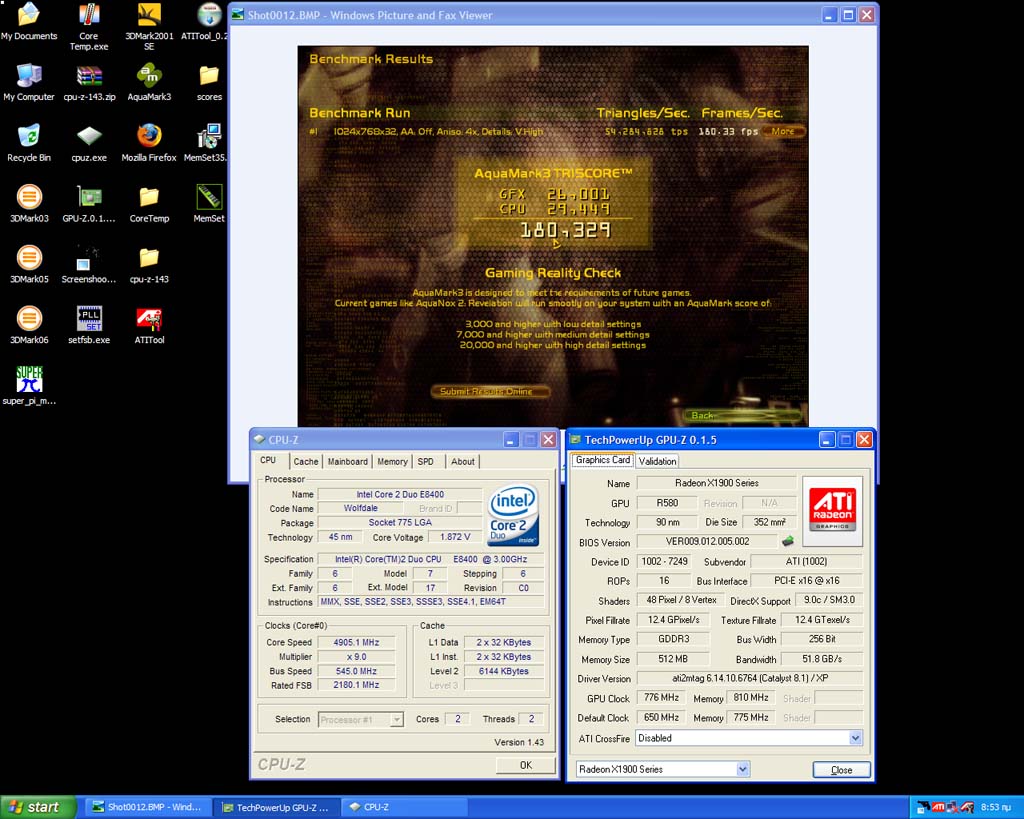Image resolution: width=1024 pixels, height=819 pixels.
Task: Click the GPU Clock 776 MHz field
Action: coord(661,698)
